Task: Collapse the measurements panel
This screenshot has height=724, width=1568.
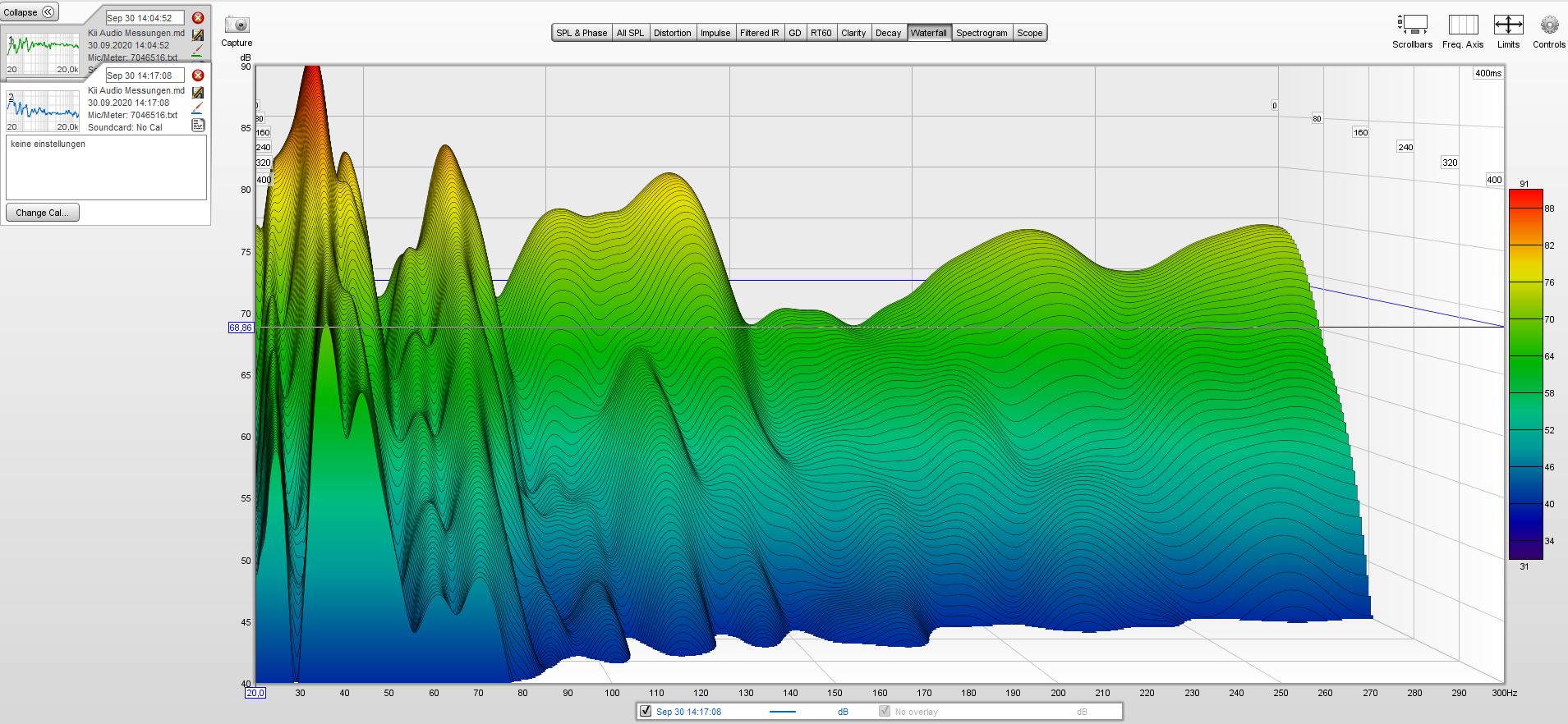Action: [30, 12]
